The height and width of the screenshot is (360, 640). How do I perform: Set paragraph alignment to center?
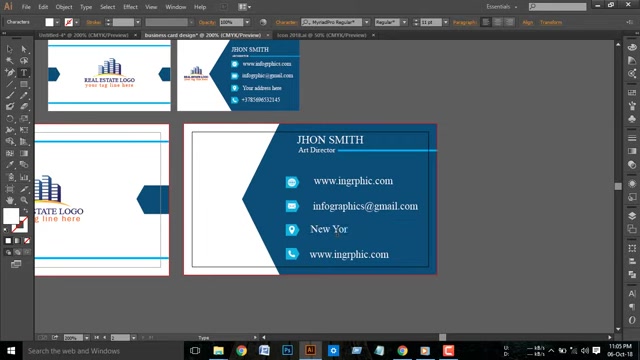[498, 22]
